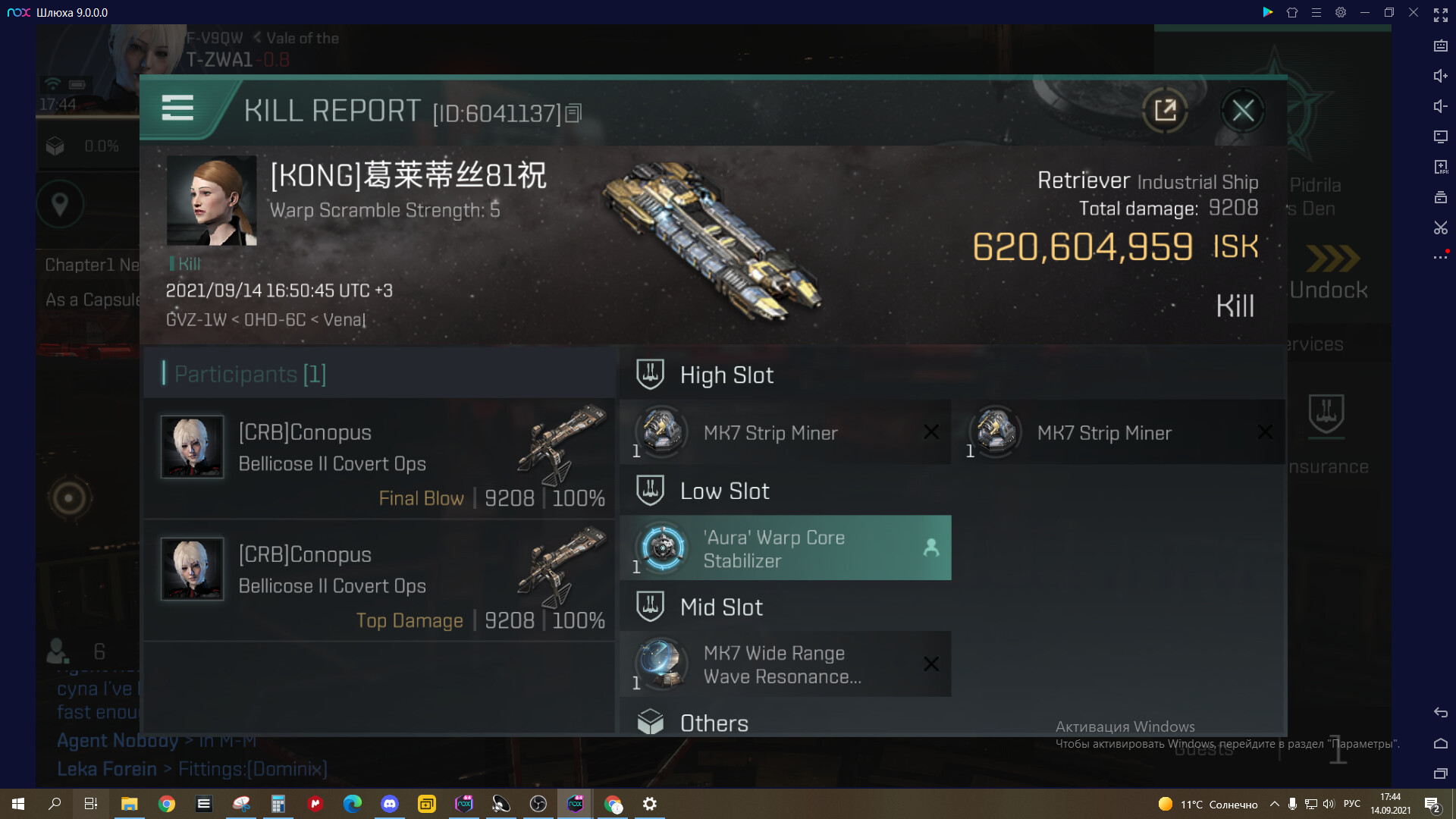Open Discord from the Windows taskbar
The image size is (1456, 819).
[x=390, y=804]
